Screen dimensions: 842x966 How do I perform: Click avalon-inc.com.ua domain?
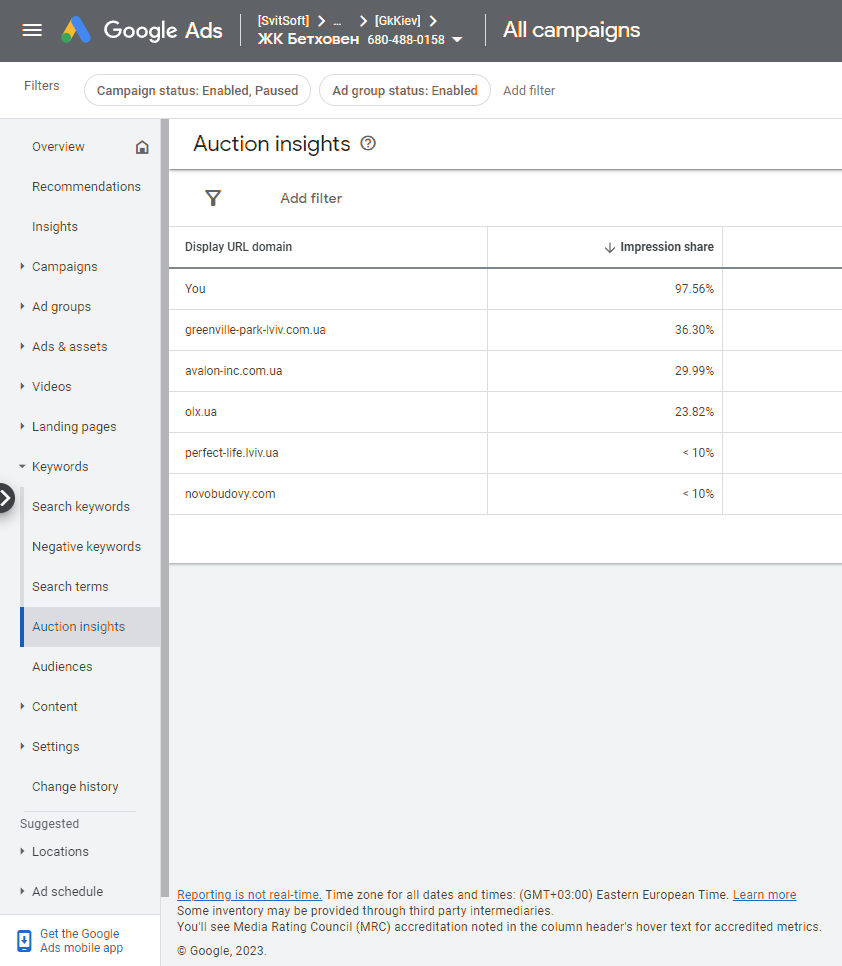[x=233, y=371]
